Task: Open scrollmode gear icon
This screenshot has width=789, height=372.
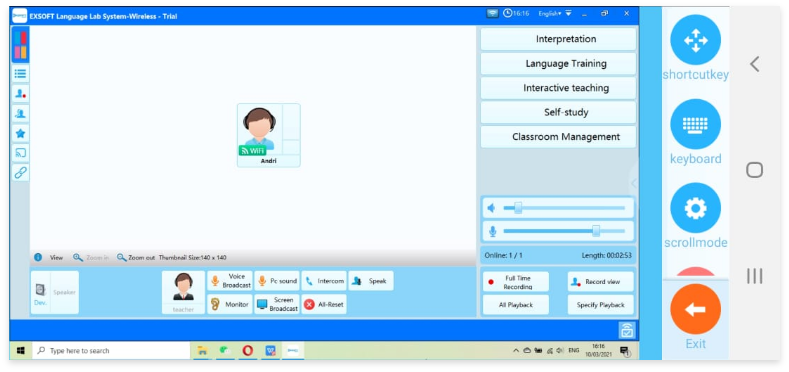Action: click(x=695, y=207)
